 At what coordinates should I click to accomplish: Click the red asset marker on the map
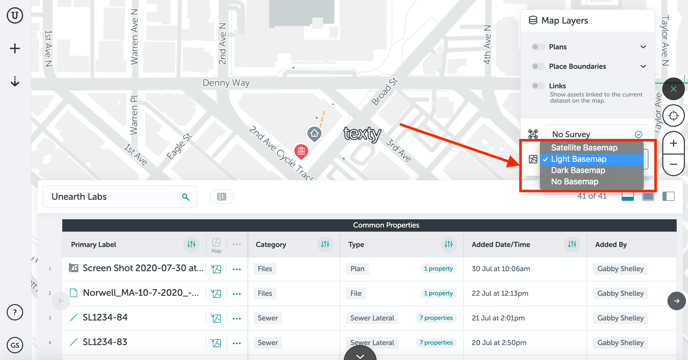tap(301, 151)
